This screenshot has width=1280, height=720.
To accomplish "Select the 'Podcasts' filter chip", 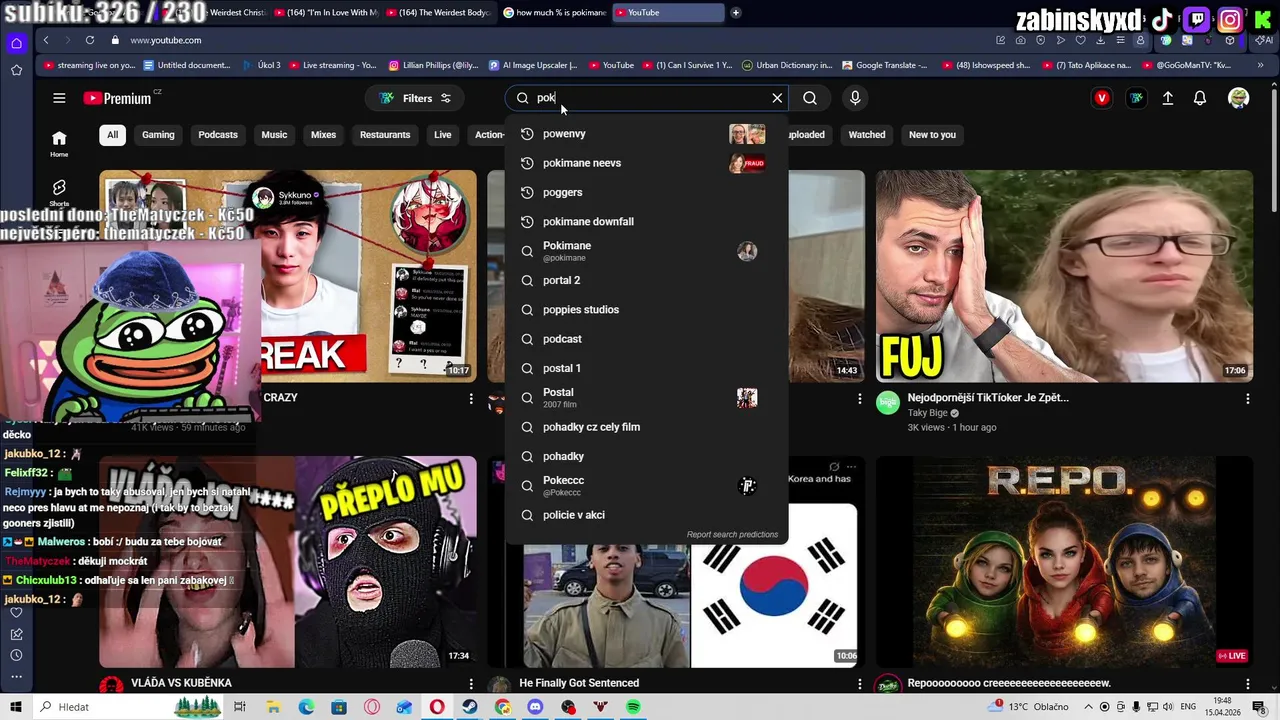I will [218, 135].
